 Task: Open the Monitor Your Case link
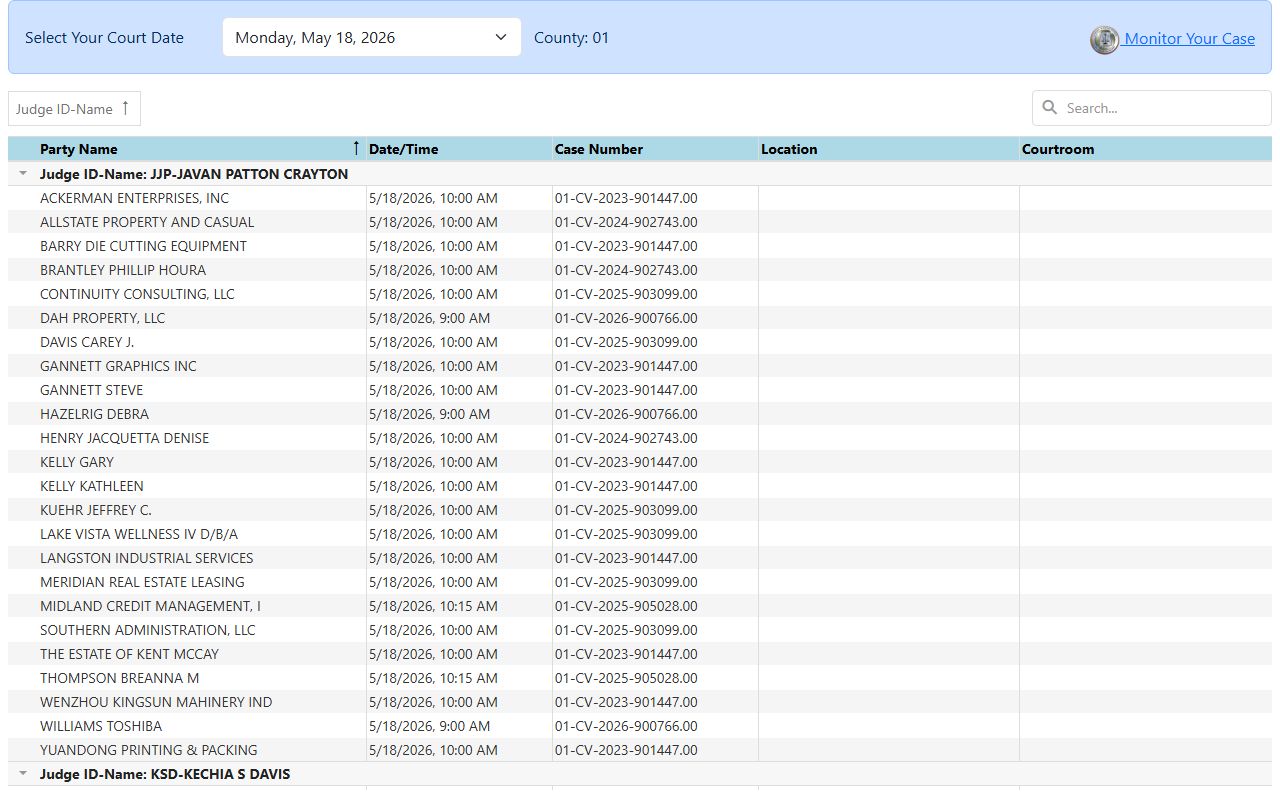1189,39
